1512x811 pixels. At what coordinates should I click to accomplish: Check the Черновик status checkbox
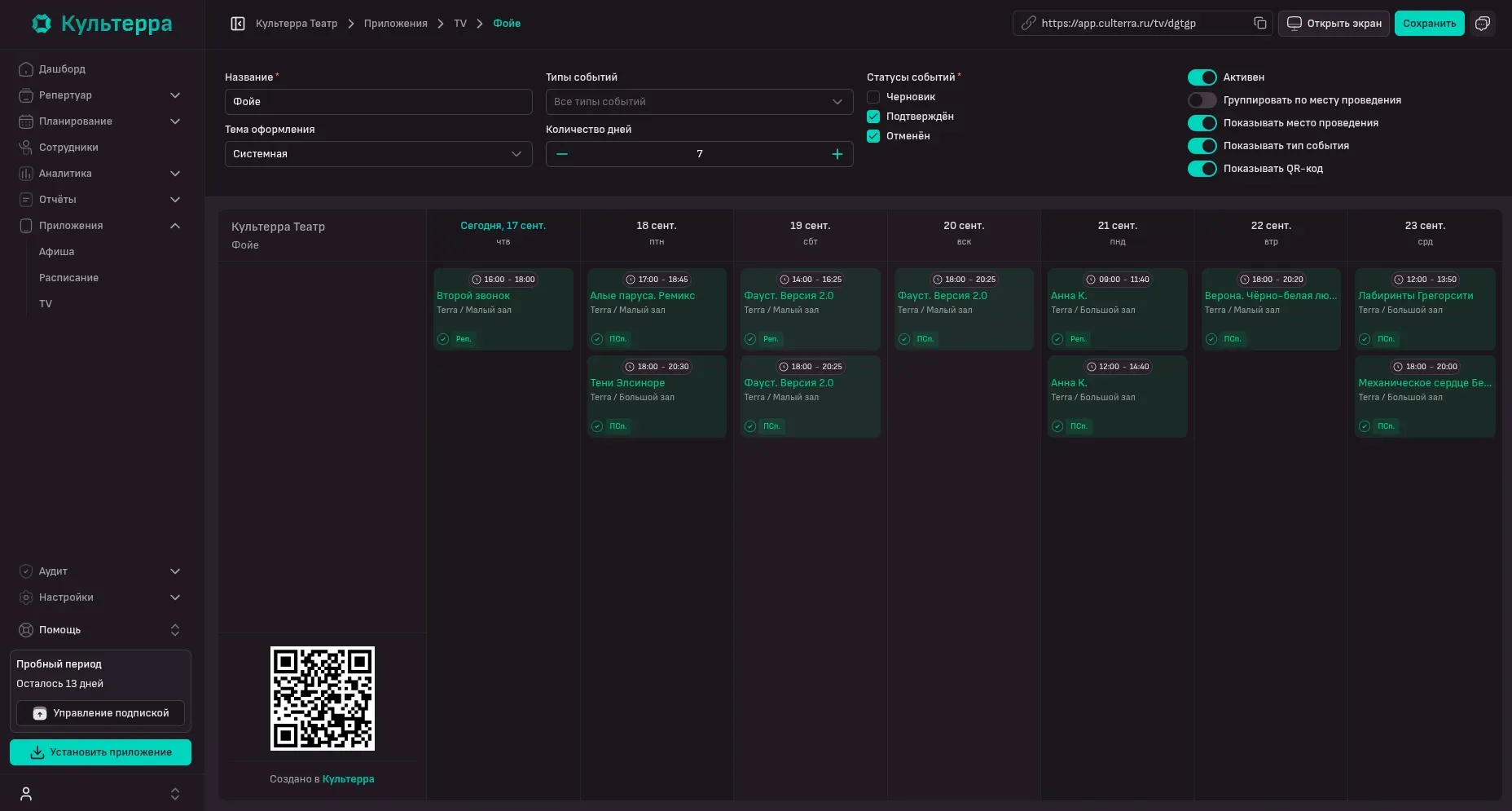[873, 97]
